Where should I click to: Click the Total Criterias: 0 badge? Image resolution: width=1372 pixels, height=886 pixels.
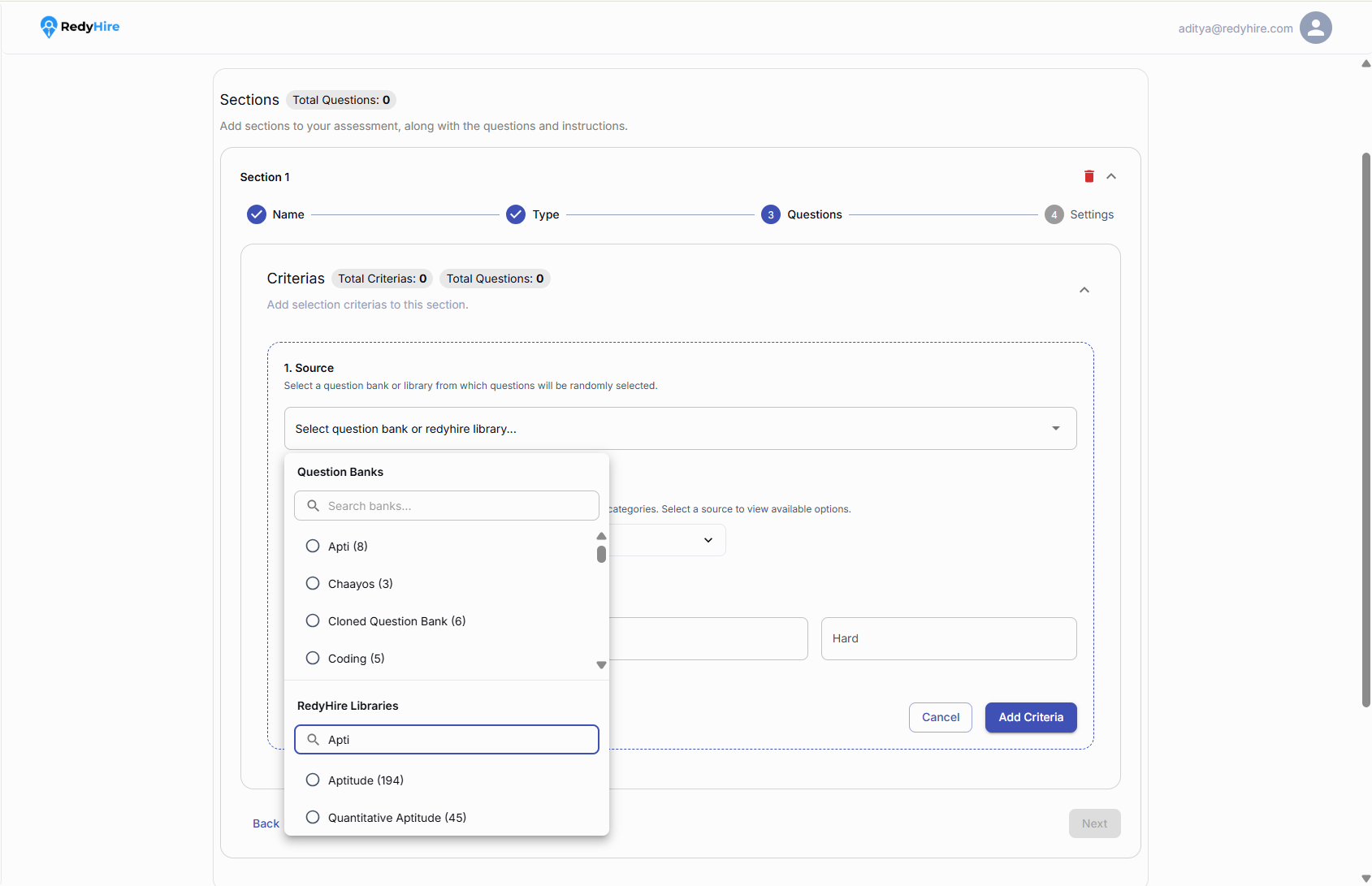(382, 279)
